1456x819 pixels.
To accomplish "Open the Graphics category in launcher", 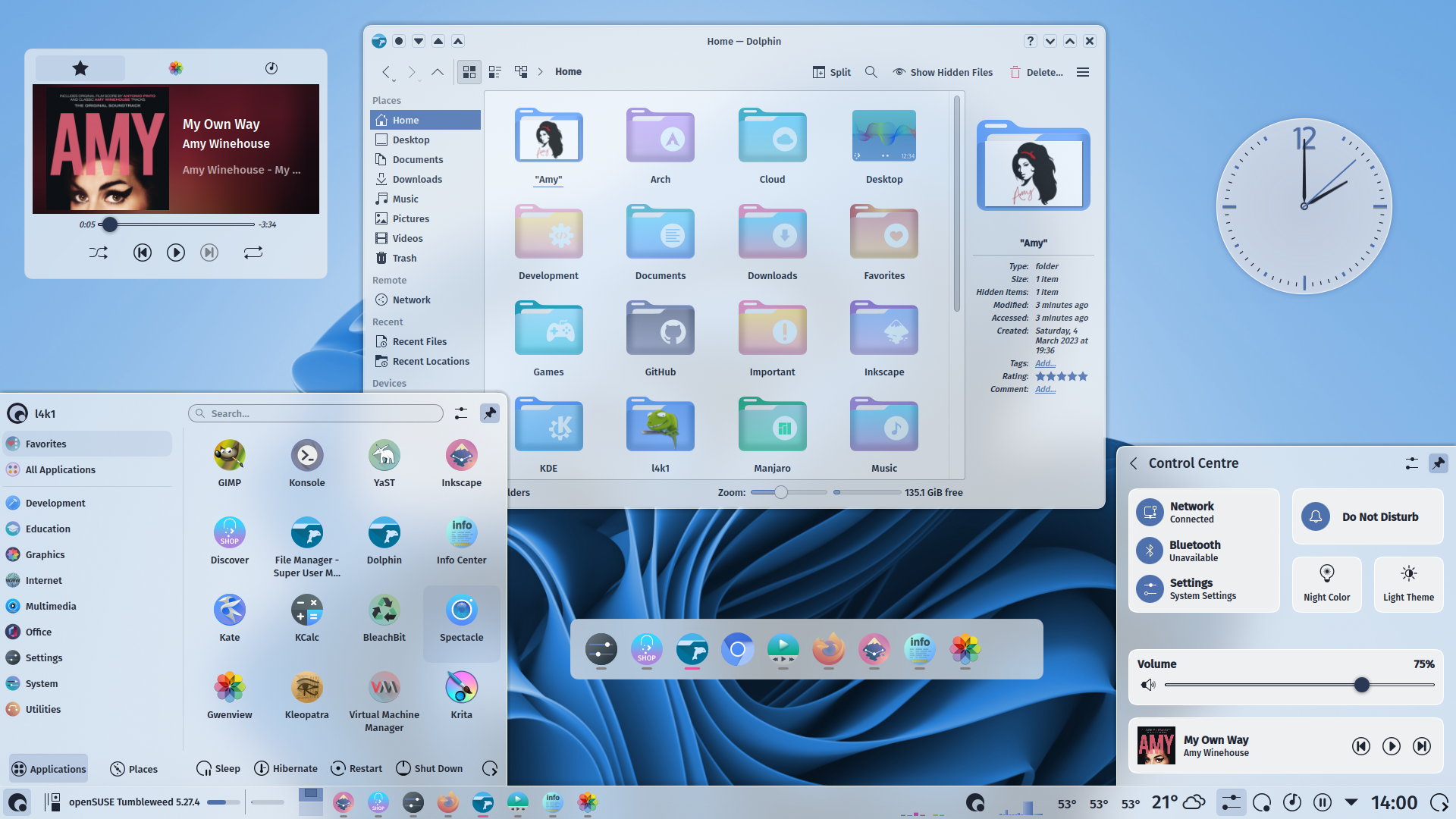I will [88, 554].
